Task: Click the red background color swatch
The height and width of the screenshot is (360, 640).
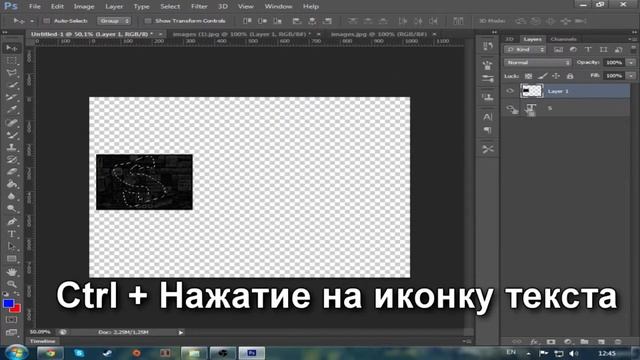Action: tap(16, 309)
